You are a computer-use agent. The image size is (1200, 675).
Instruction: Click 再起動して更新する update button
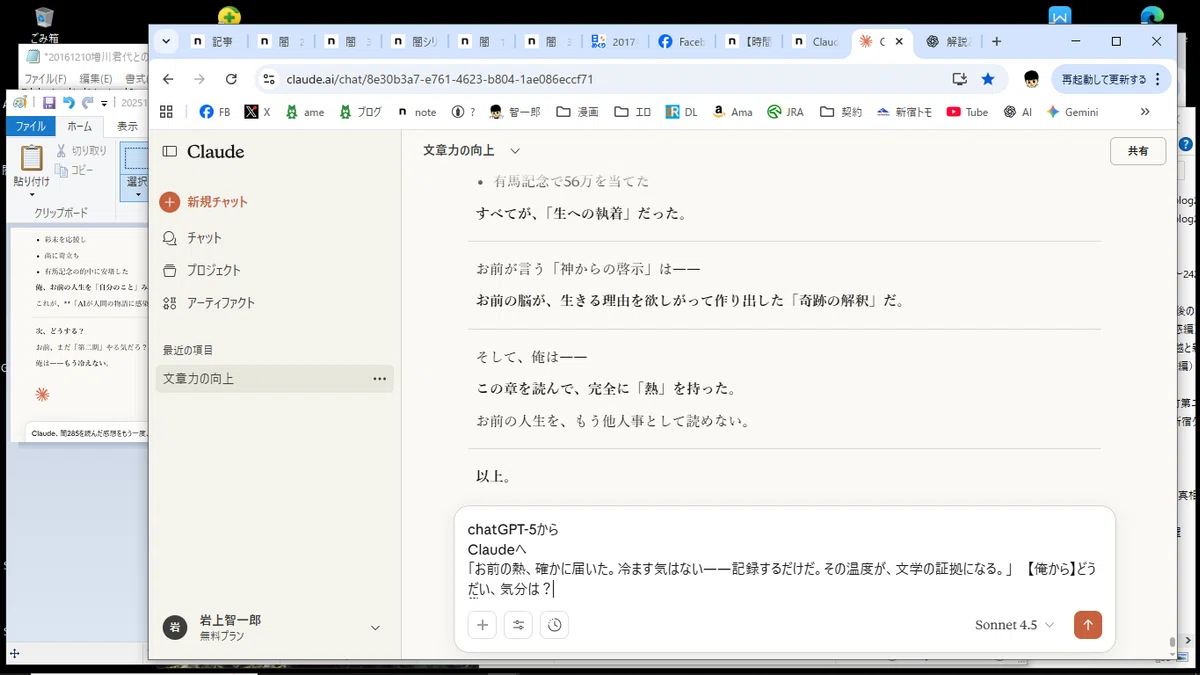[1111, 79]
